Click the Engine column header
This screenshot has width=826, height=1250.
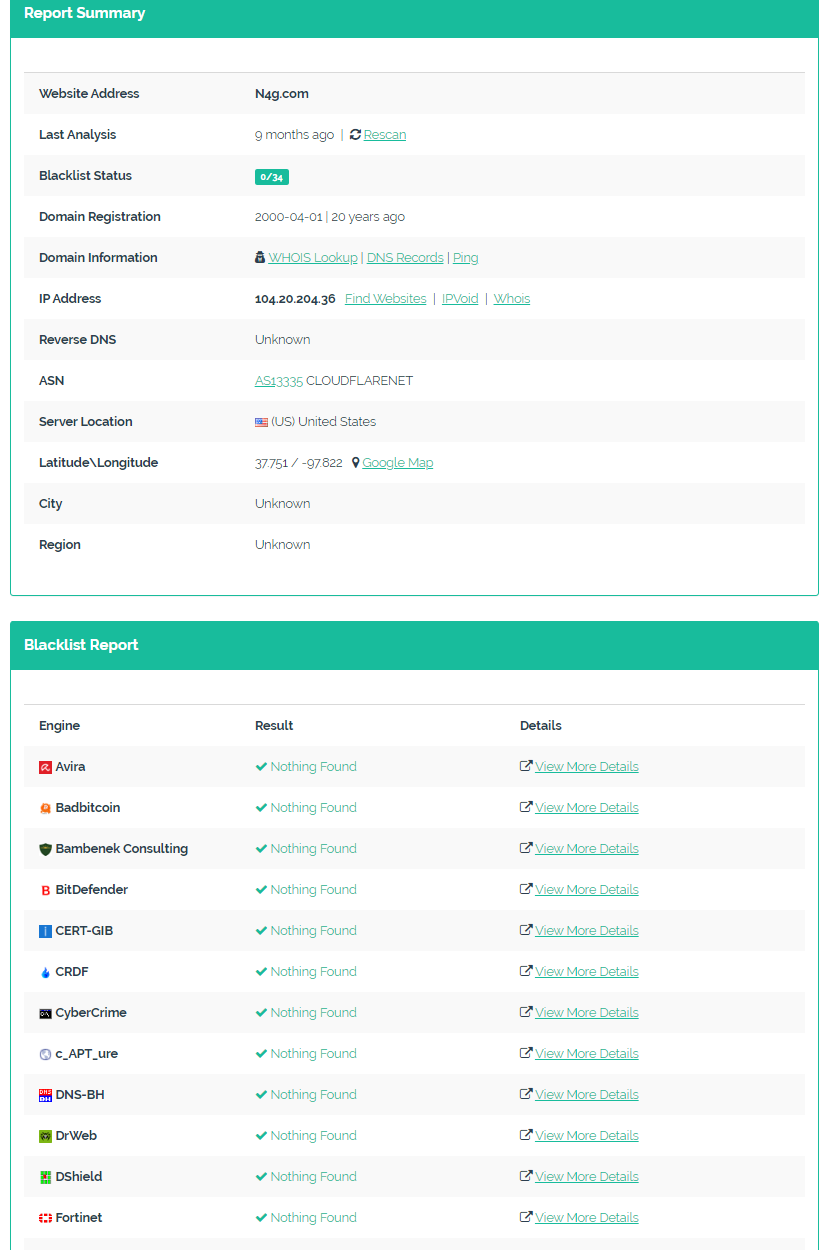[59, 726]
